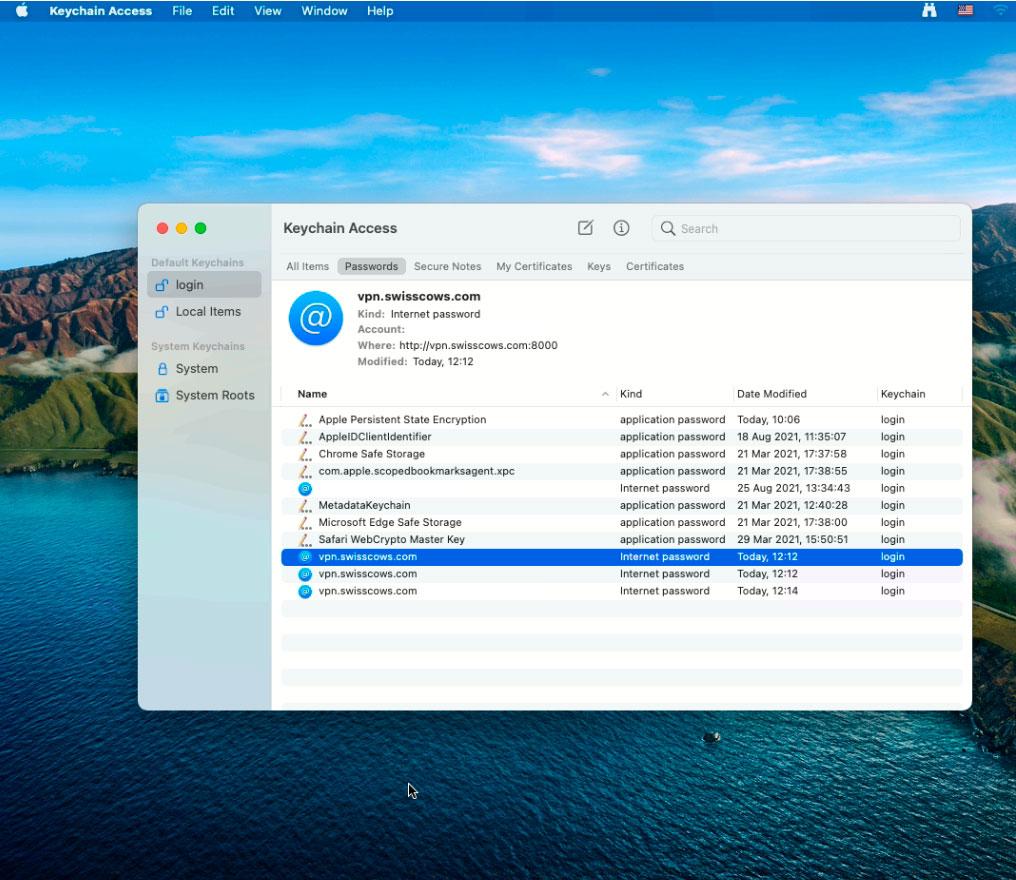This screenshot has height=880, width=1016.
Task: Click the icon beside Chrome Safe Storage
Action: 305,454
